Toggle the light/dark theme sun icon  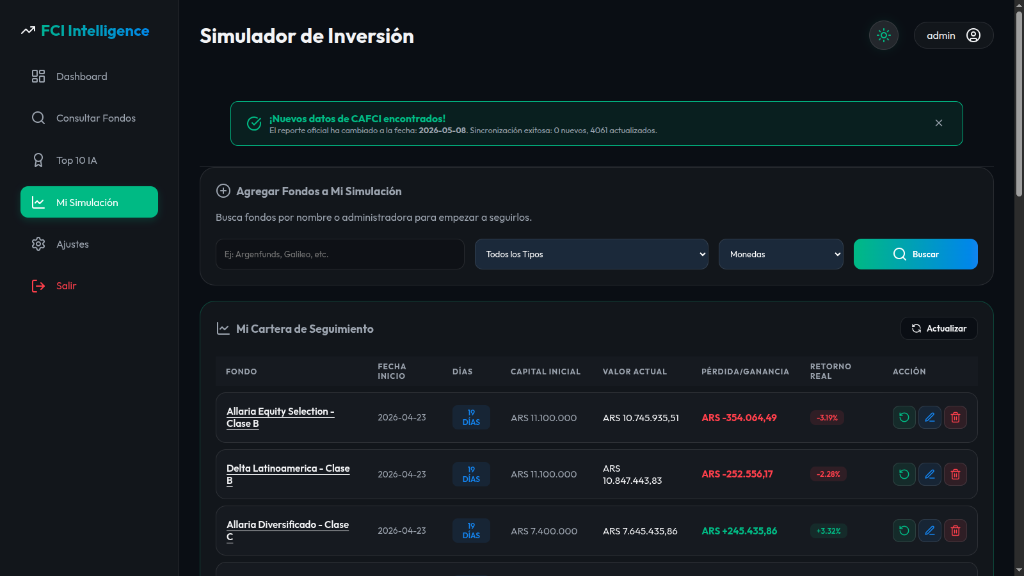884,35
